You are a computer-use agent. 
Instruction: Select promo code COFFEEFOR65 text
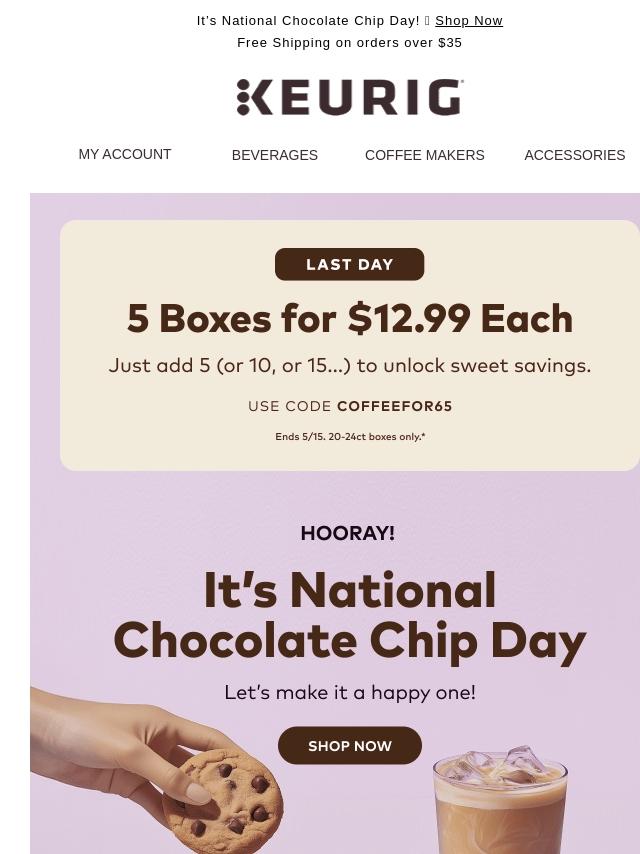pos(394,406)
